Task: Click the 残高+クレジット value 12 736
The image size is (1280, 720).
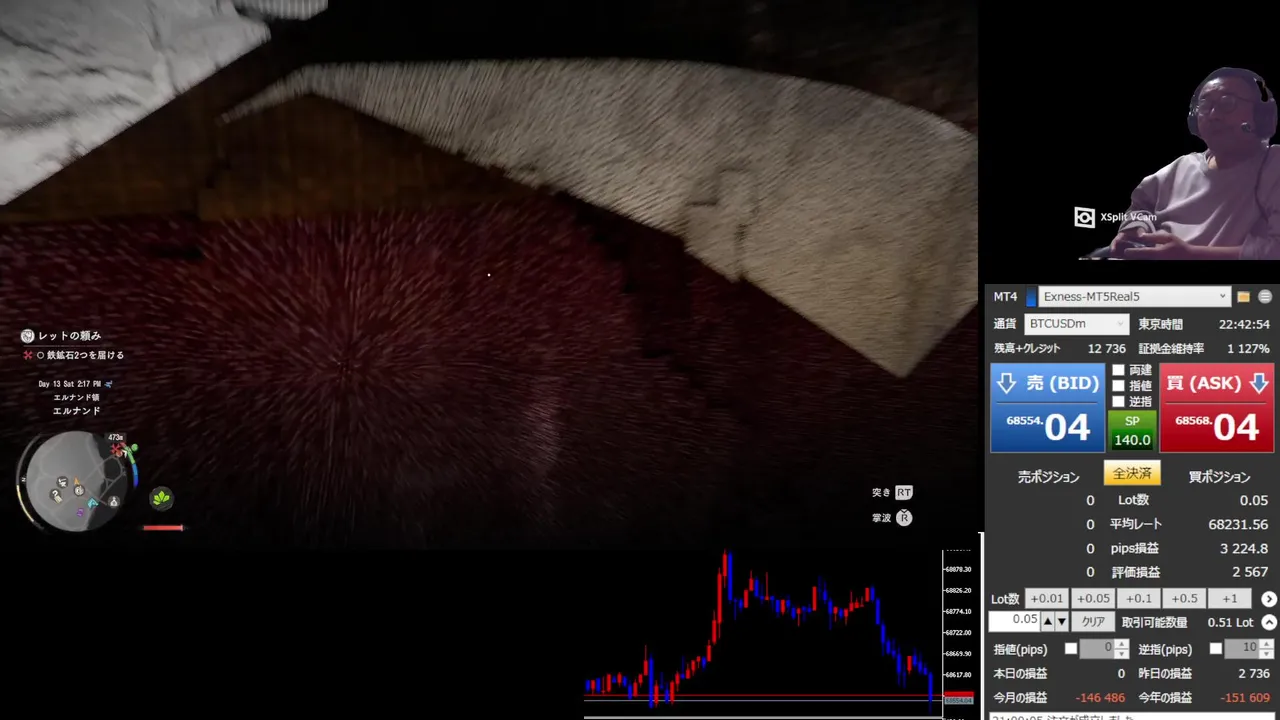Action: point(1107,349)
